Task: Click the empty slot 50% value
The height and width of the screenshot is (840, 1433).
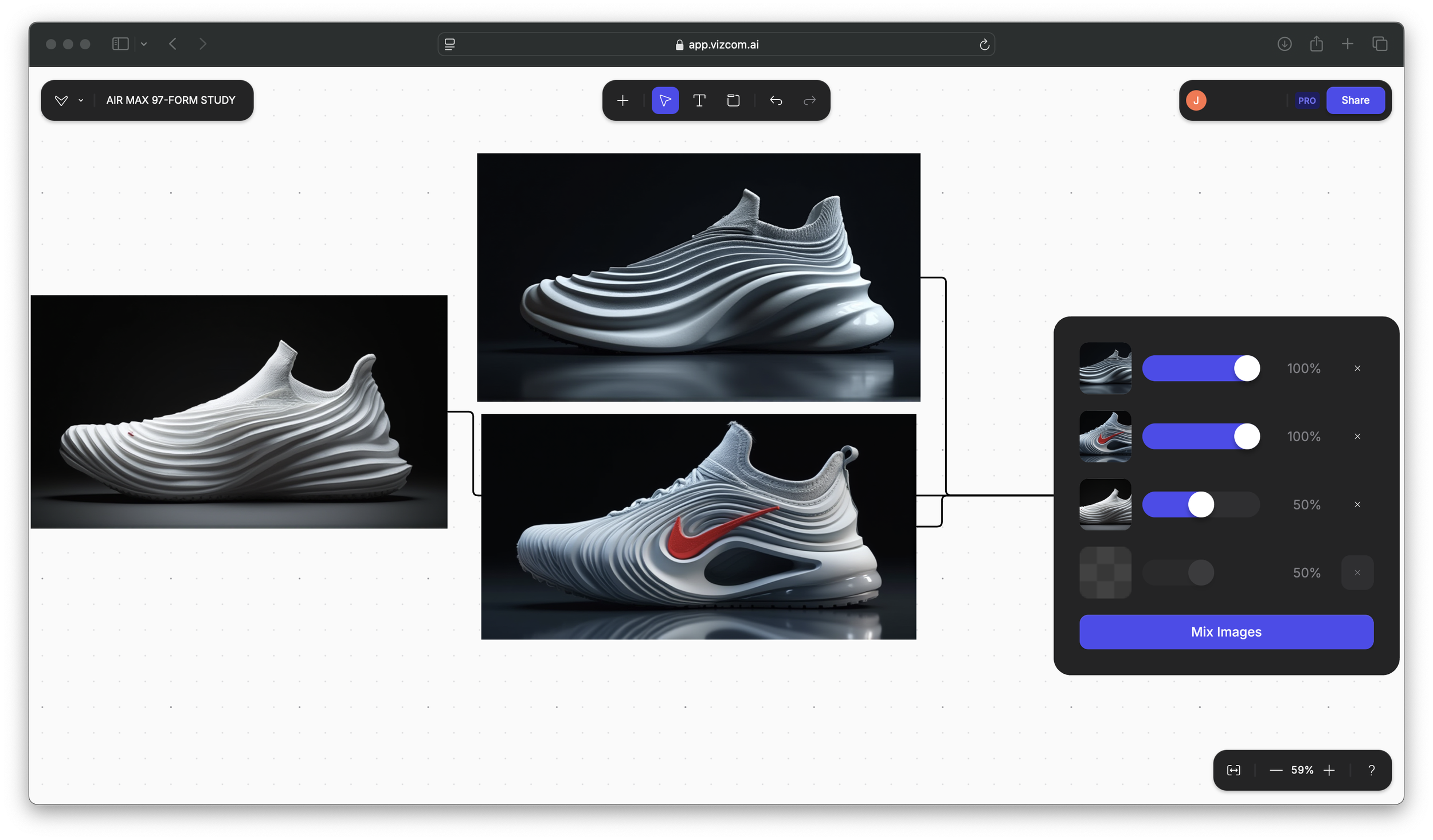Action: click(x=1306, y=572)
